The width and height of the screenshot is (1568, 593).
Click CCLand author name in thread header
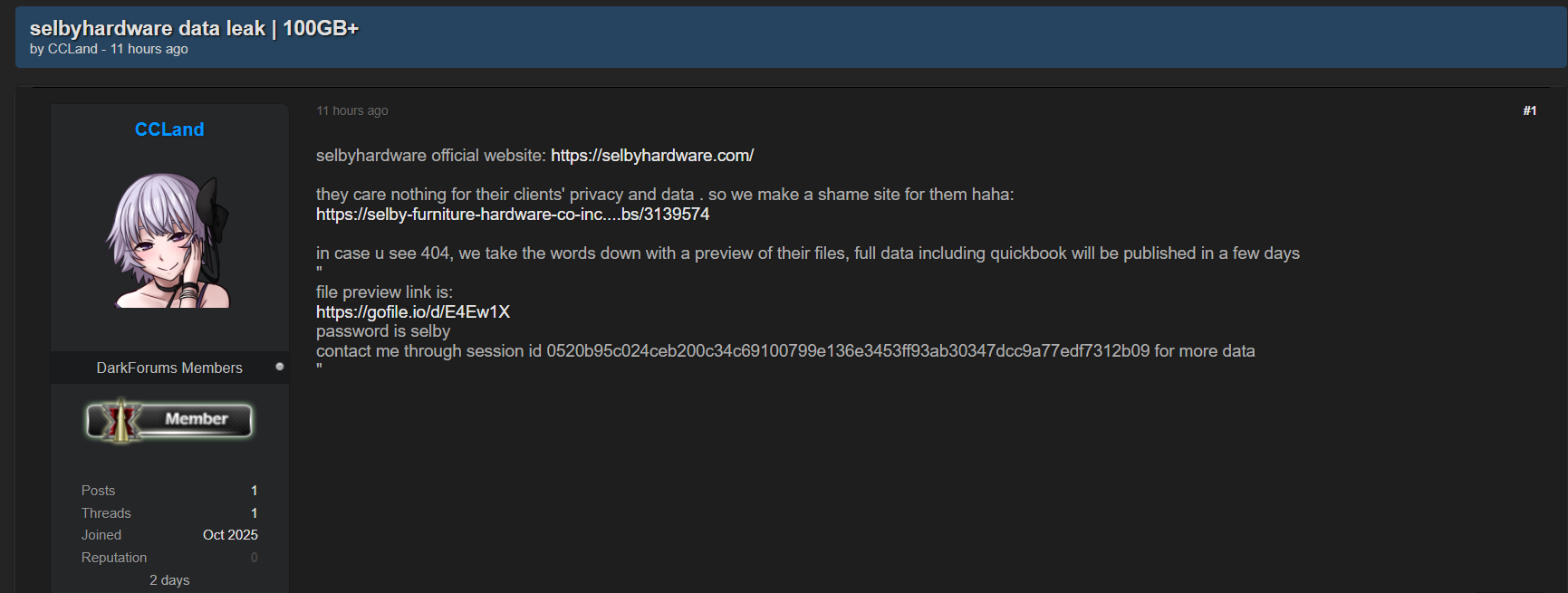tap(72, 49)
